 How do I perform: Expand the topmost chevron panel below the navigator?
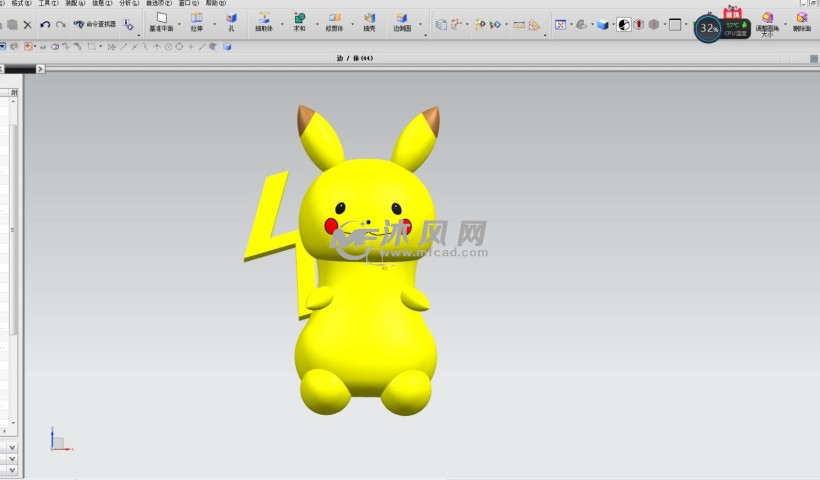12,448
